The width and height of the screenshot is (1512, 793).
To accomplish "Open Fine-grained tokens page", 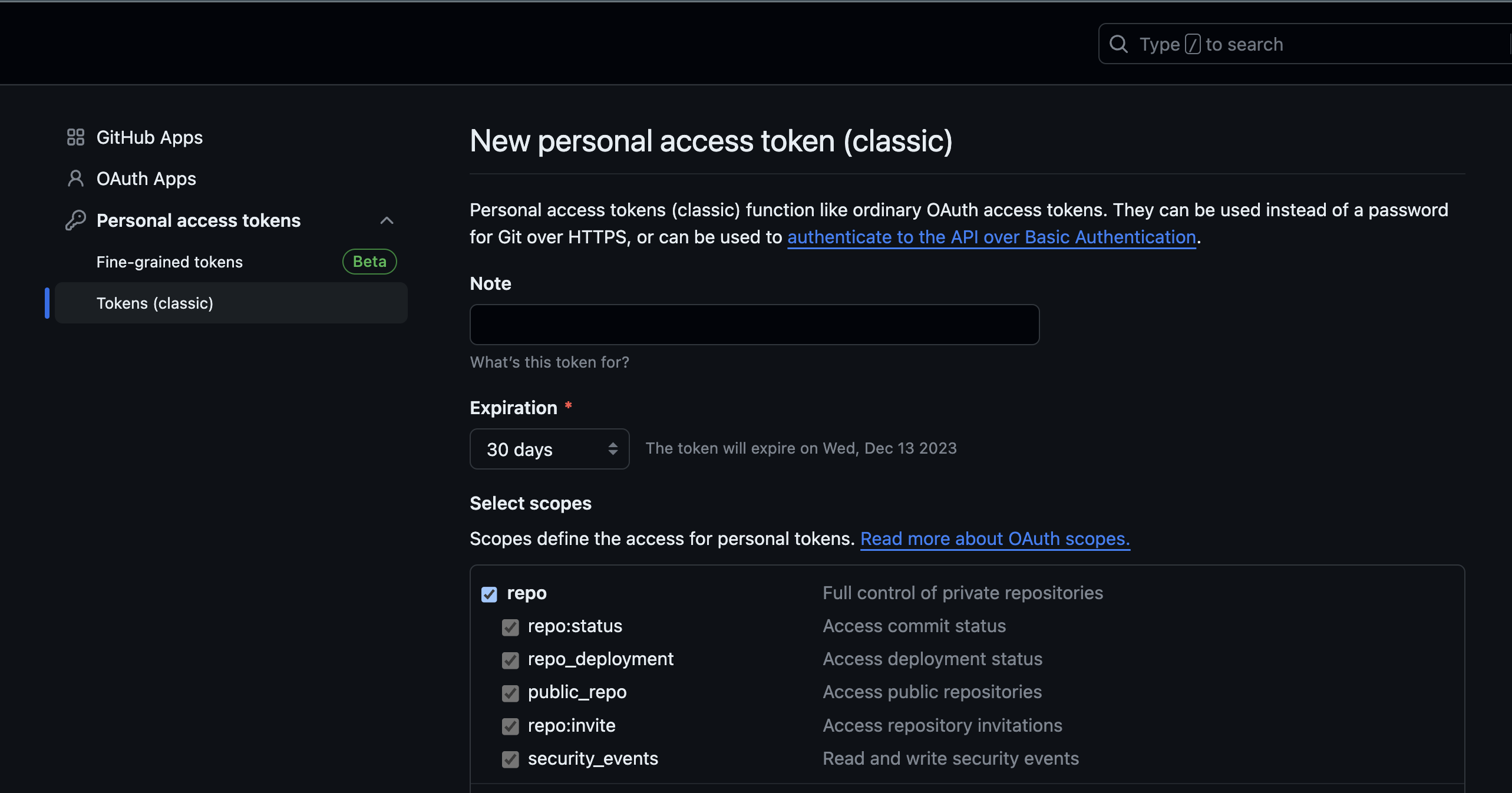I will tap(170, 262).
